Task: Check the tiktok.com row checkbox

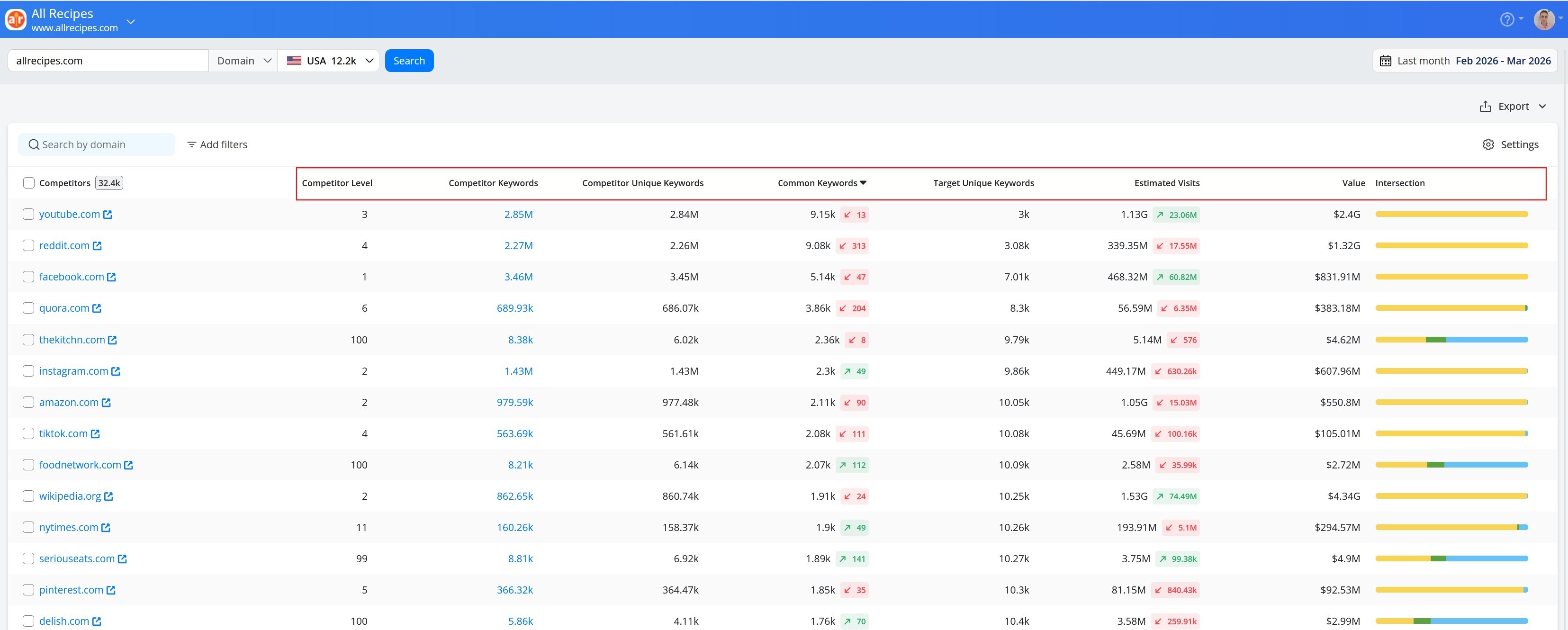Action: (x=28, y=433)
